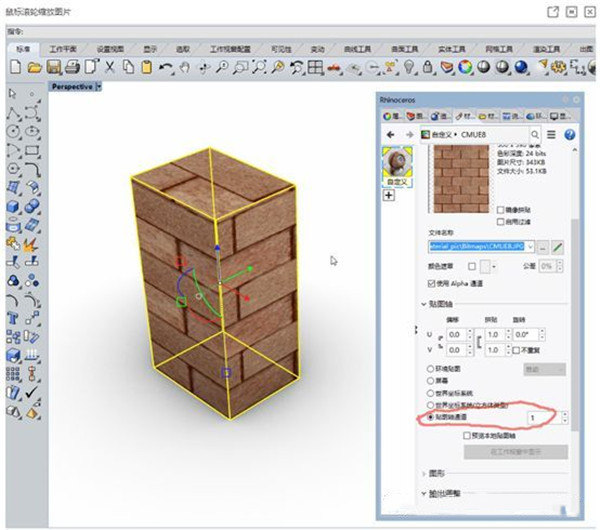Toggle the 不重复 checkbox
The height and width of the screenshot is (530, 600).
(516, 350)
